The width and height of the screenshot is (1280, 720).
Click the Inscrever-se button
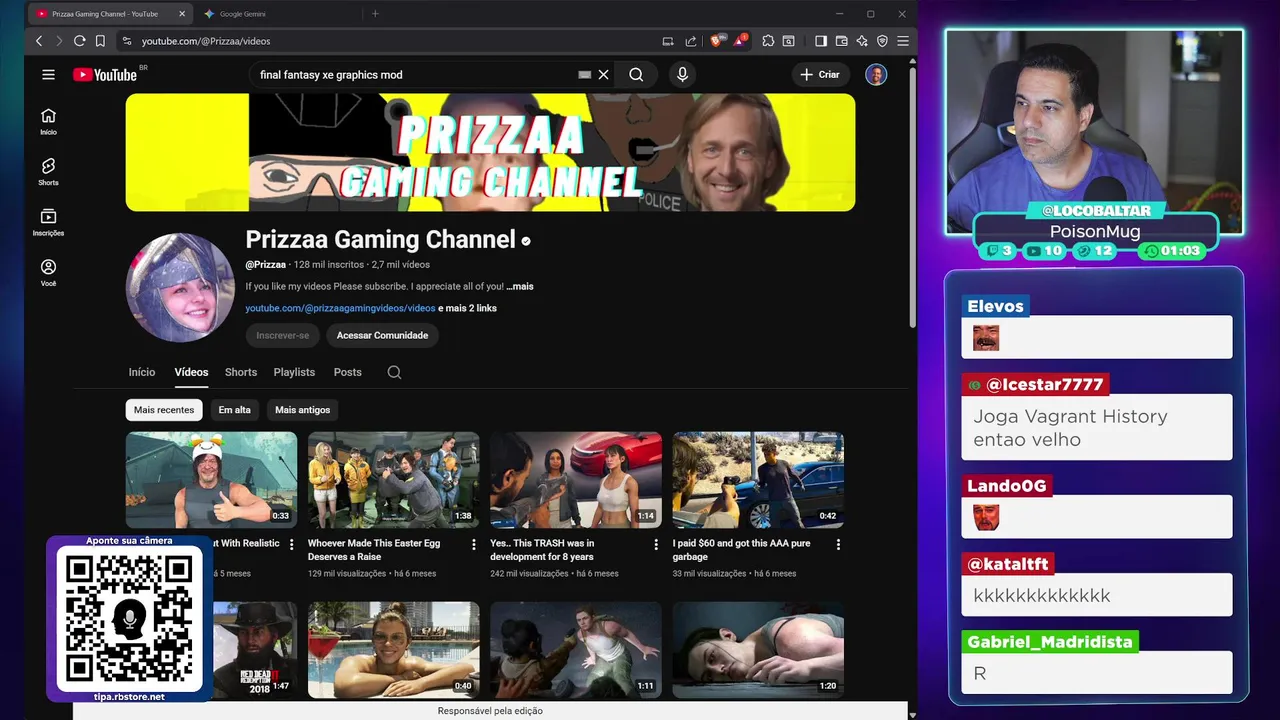pyautogui.click(x=283, y=336)
